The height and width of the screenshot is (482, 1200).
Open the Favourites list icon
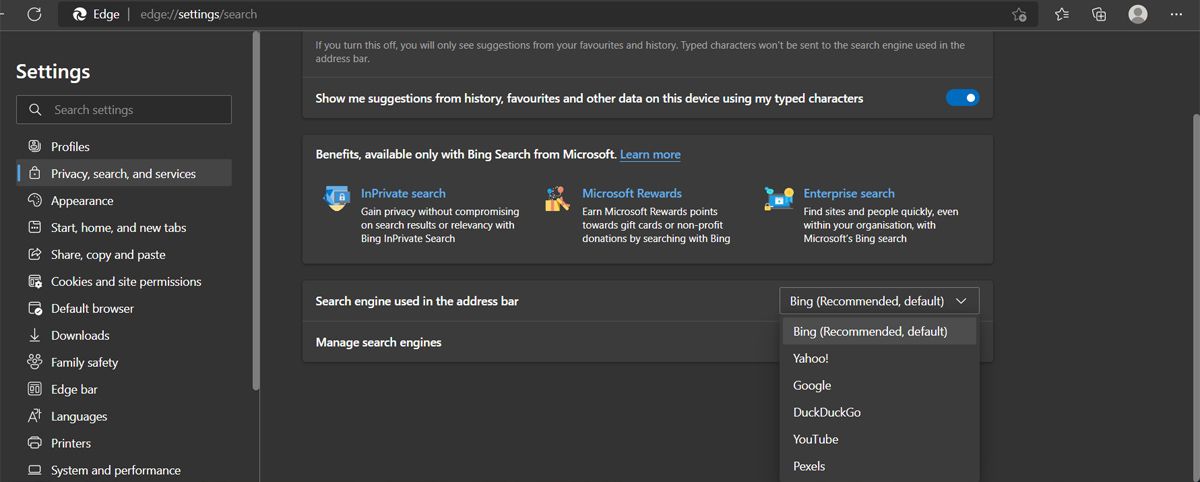pyautogui.click(x=1062, y=14)
